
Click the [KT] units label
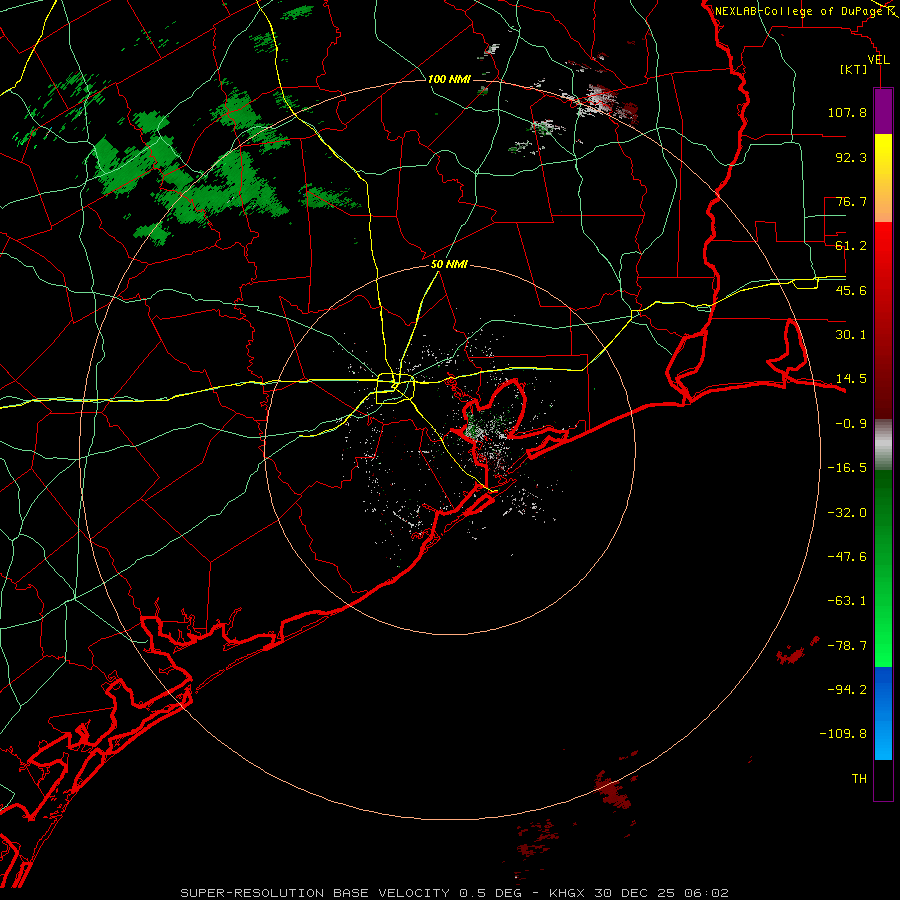coord(853,69)
